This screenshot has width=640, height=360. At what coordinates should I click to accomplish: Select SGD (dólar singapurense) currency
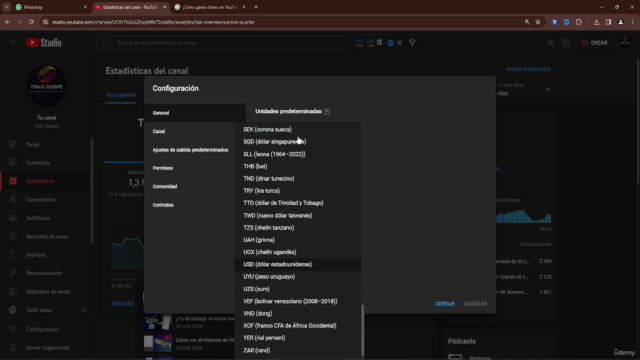click(x=298, y=142)
